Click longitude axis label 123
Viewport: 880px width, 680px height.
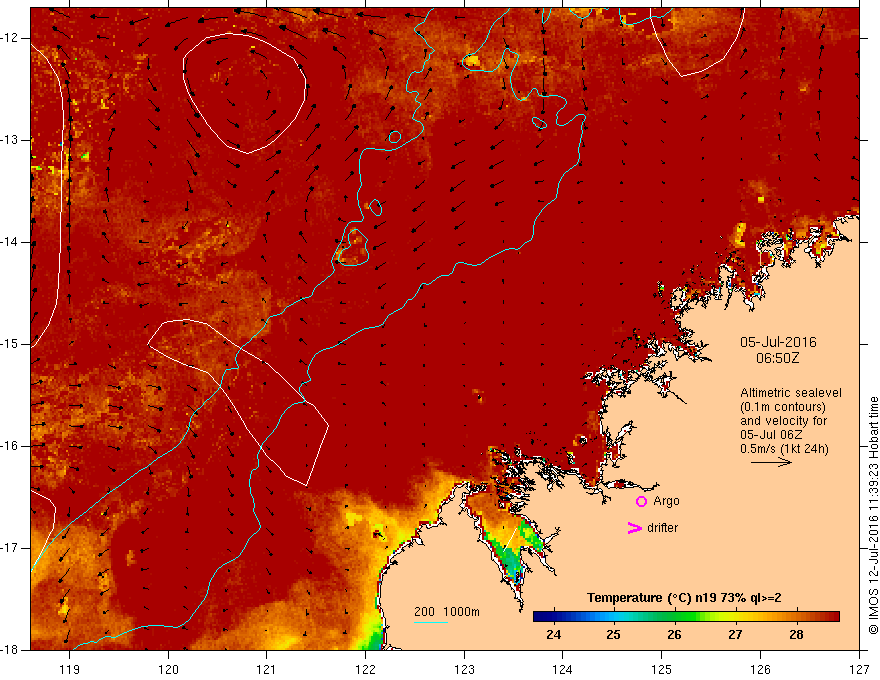464,669
